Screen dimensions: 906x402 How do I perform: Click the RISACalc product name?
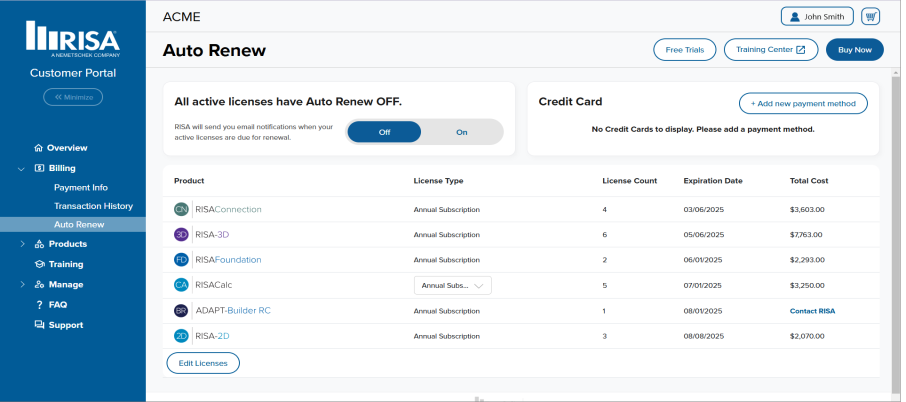tap(214, 285)
